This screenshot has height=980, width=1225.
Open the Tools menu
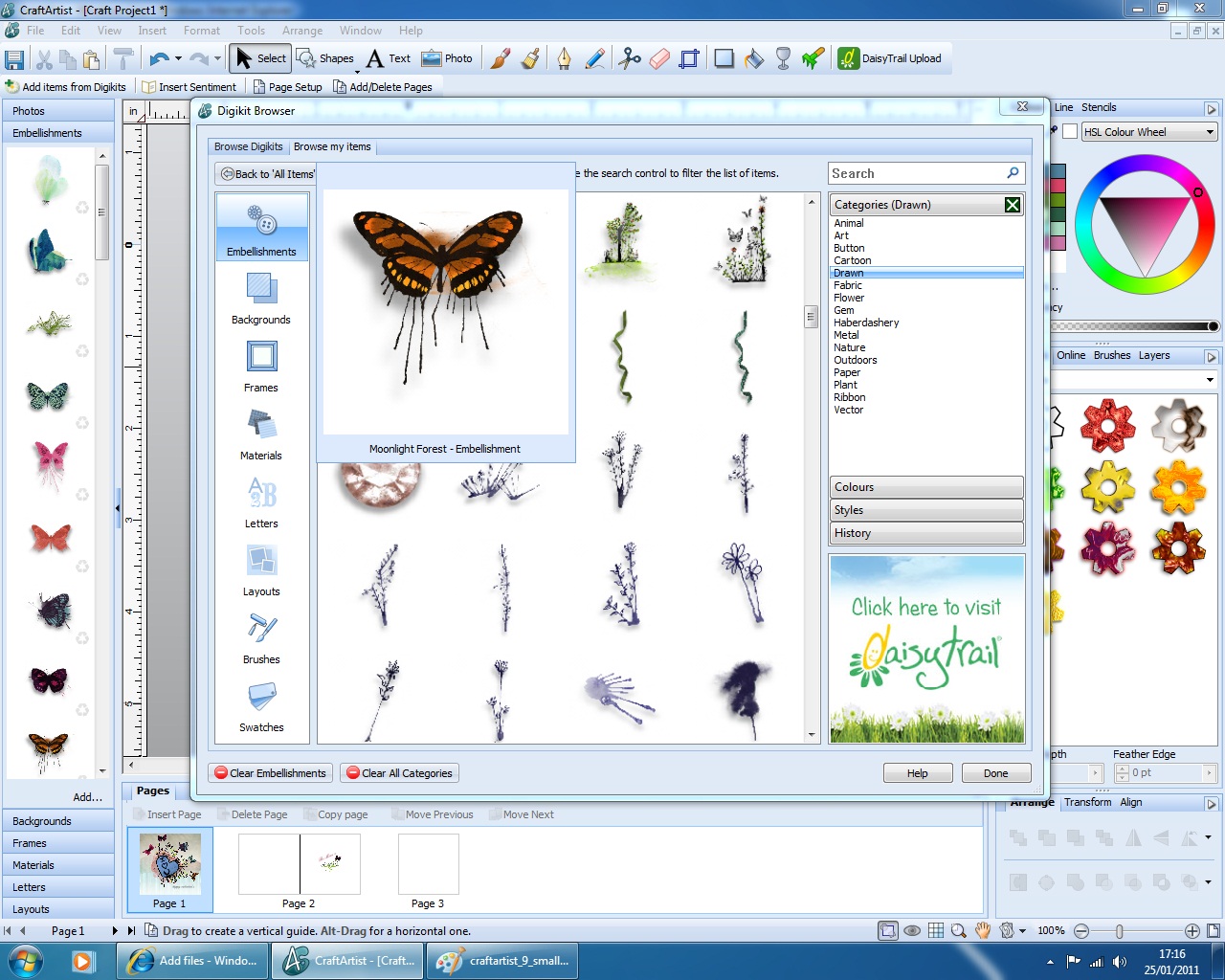point(252,31)
